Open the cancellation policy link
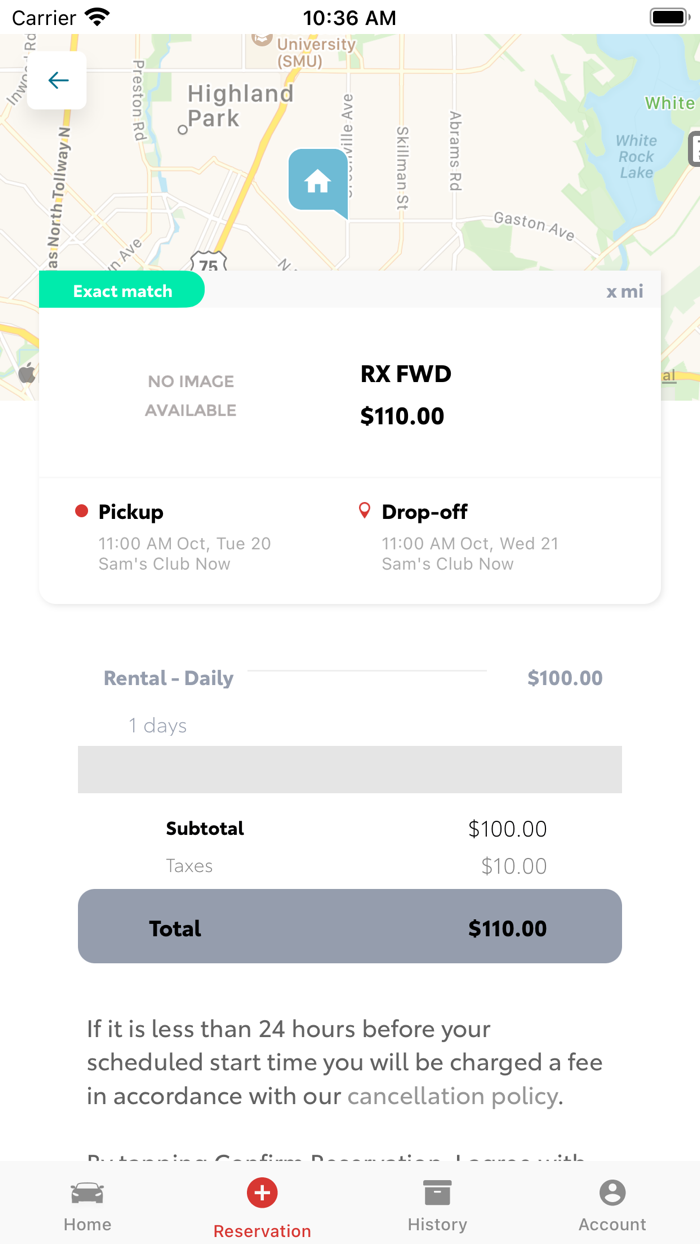Viewport: 700px width, 1244px height. pyautogui.click(x=452, y=1096)
